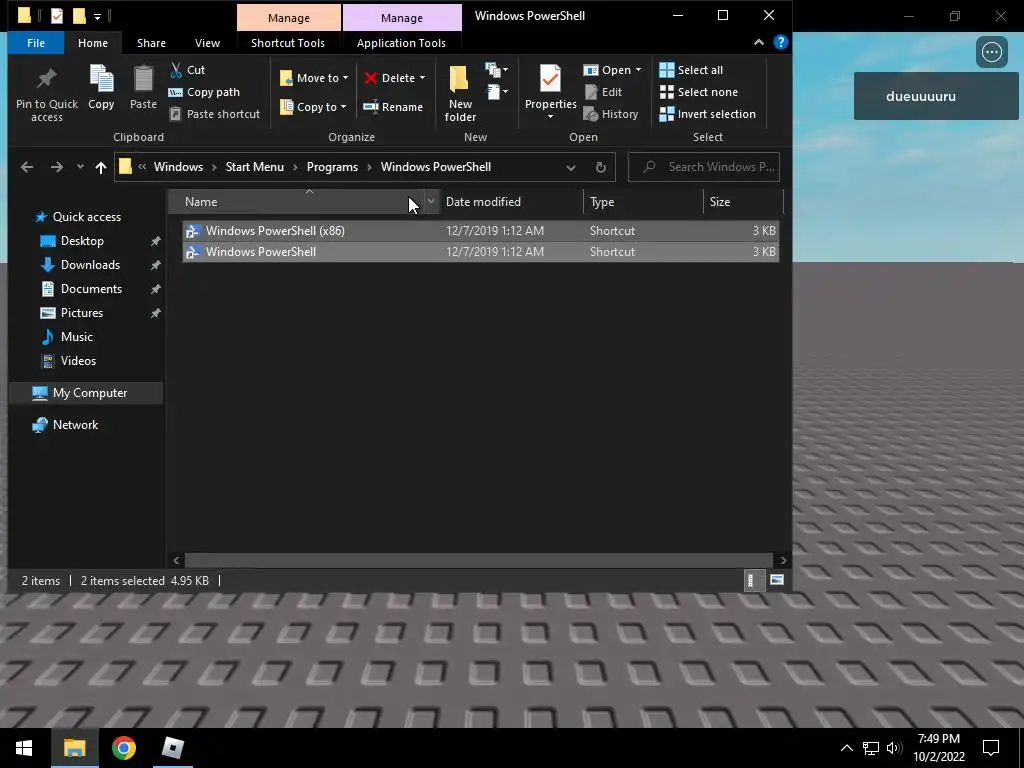Click Select all
Image resolution: width=1024 pixels, height=768 pixels.
click(x=691, y=70)
